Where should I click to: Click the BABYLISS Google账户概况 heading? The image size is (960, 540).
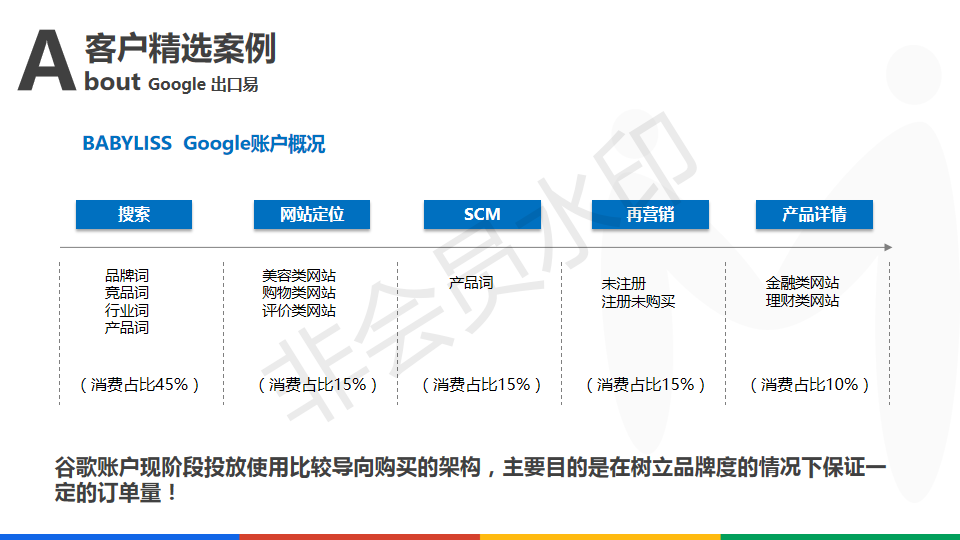coord(204,144)
